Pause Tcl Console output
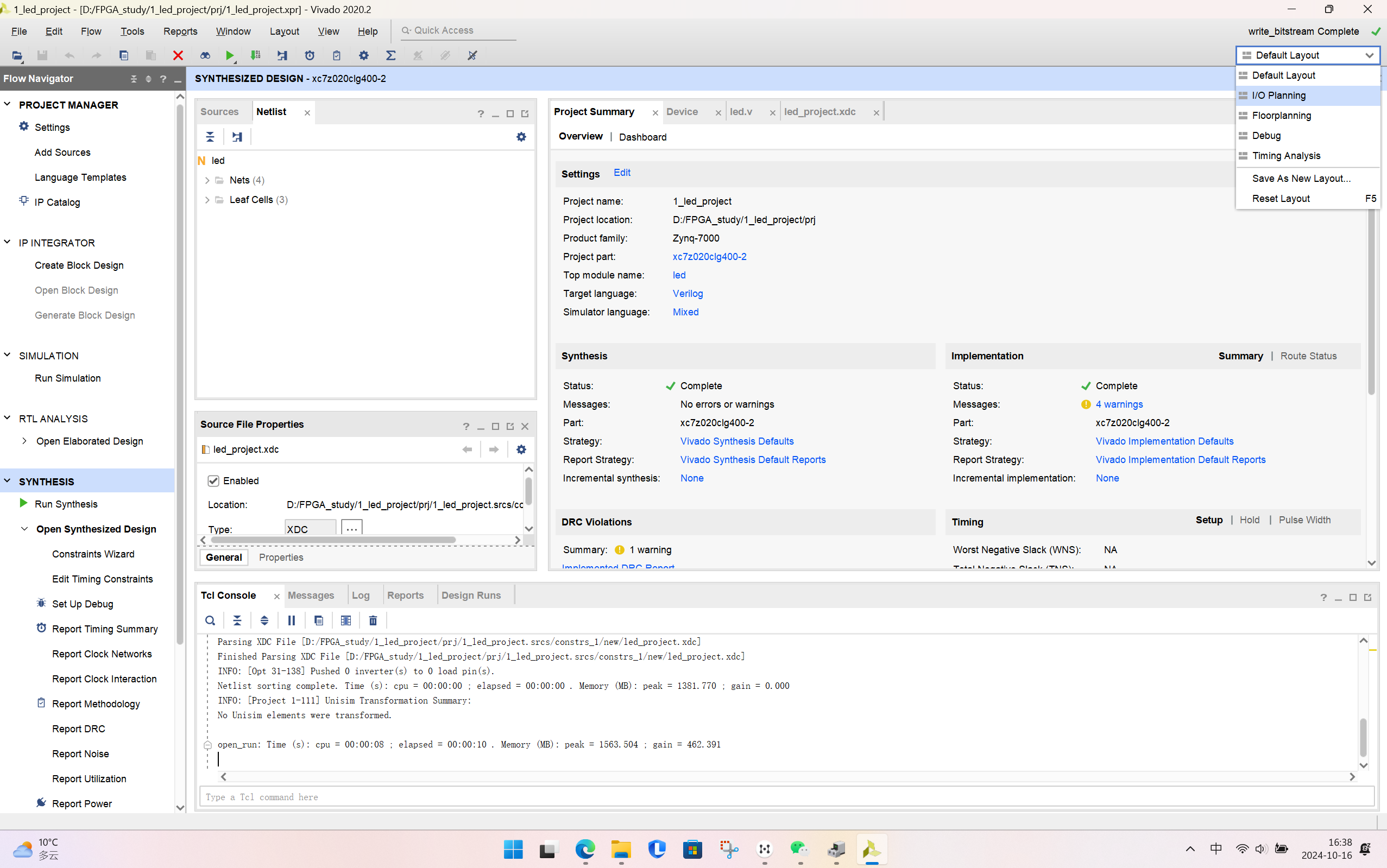The width and height of the screenshot is (1387, 868). point(291,620)
